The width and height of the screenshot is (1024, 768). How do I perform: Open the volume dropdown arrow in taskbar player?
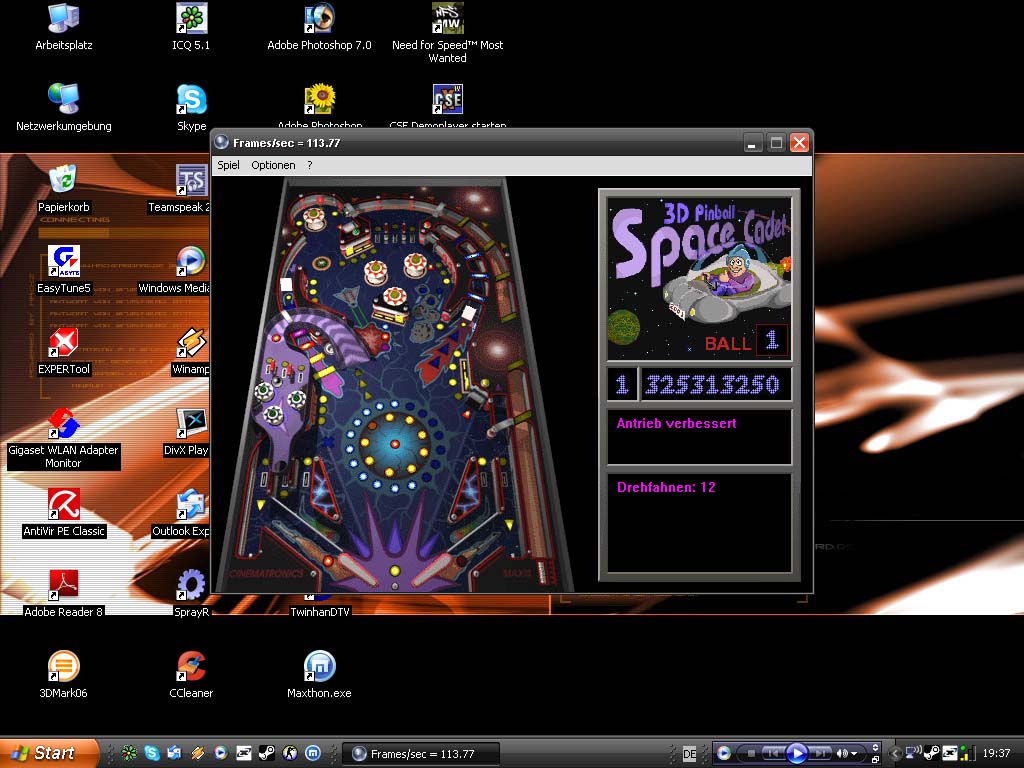coord(854,754)
